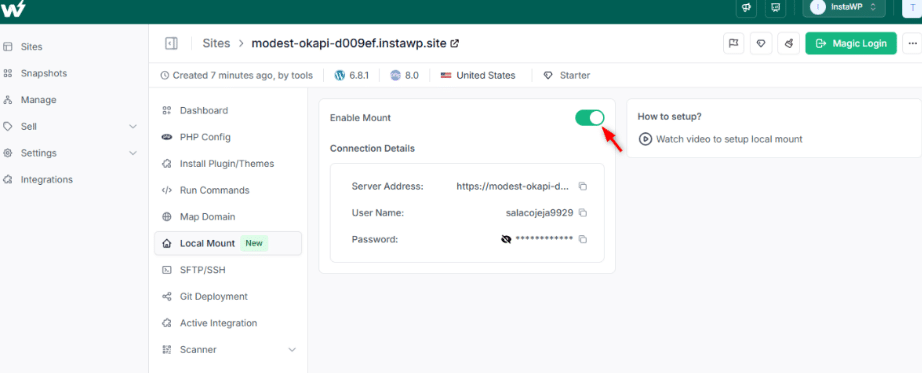The width and height of the screenshot is (922, 373).
Task: Copy the Server Address value
Action: pyautogui.click(x=583, y=186)
